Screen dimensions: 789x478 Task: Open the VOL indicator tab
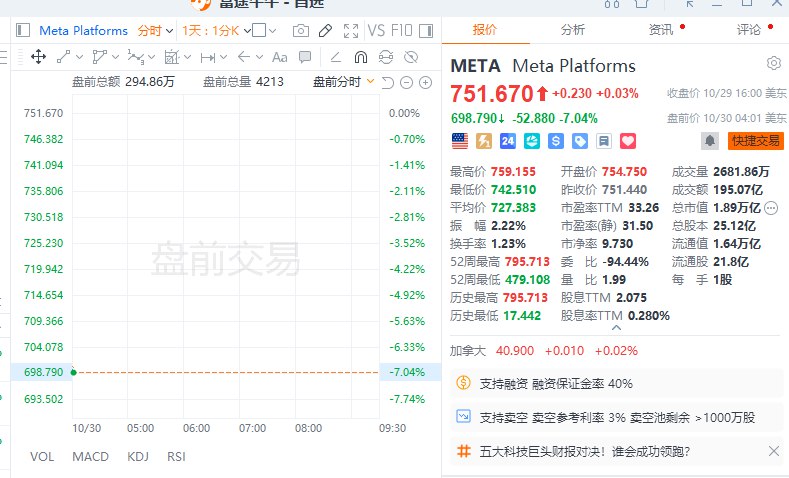tap(42, 456)
